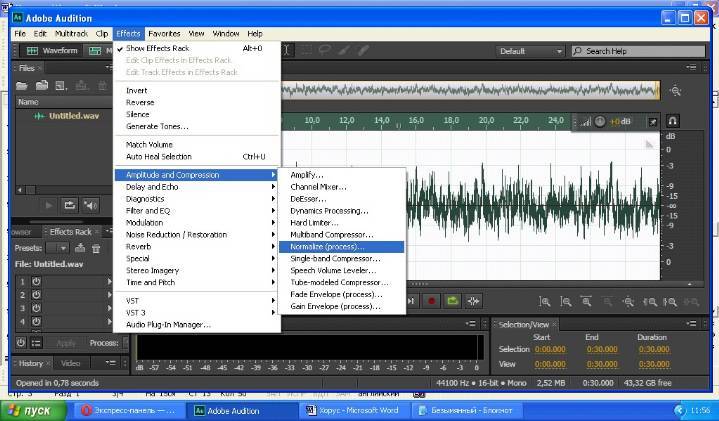719x421 pixels.
Task: Select Audio Plug-In Manager item
Action: coord(197,325)
